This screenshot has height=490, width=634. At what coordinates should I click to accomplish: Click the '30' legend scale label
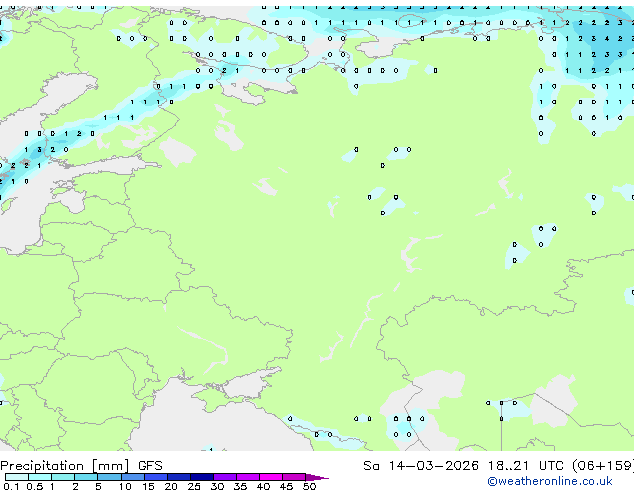coord(217,486)
